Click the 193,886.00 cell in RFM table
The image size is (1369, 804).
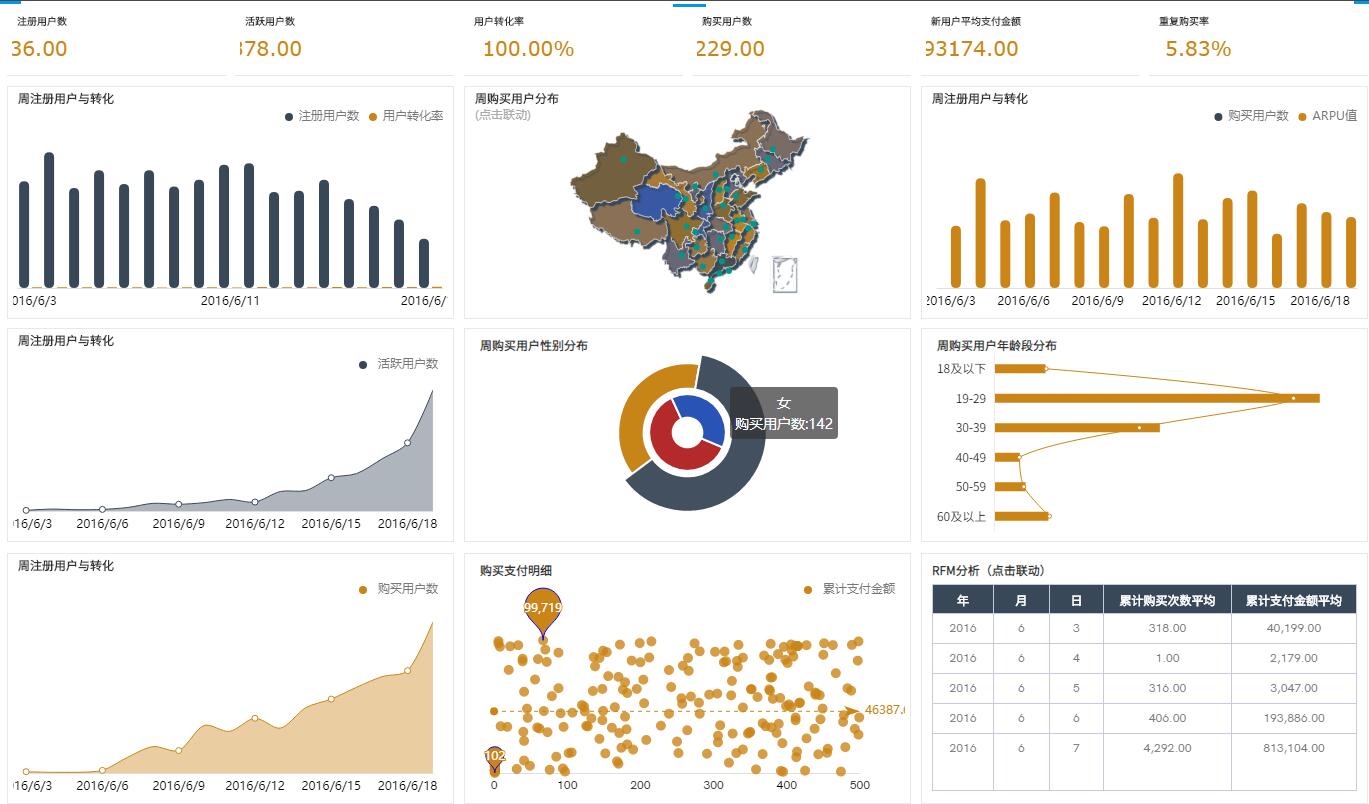click(x=1293, y=718)
